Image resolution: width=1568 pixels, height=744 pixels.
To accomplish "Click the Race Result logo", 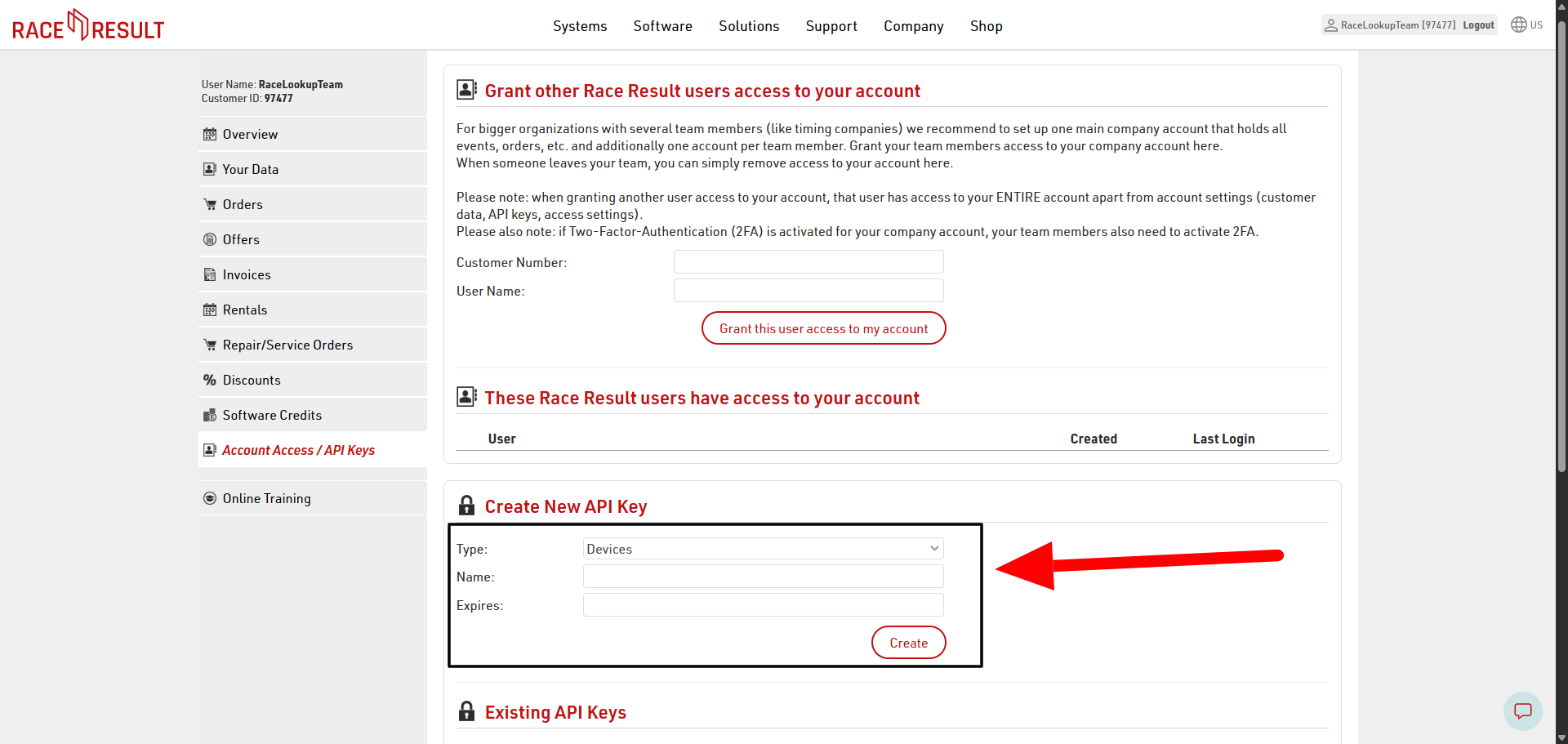I will coord(87,25).
